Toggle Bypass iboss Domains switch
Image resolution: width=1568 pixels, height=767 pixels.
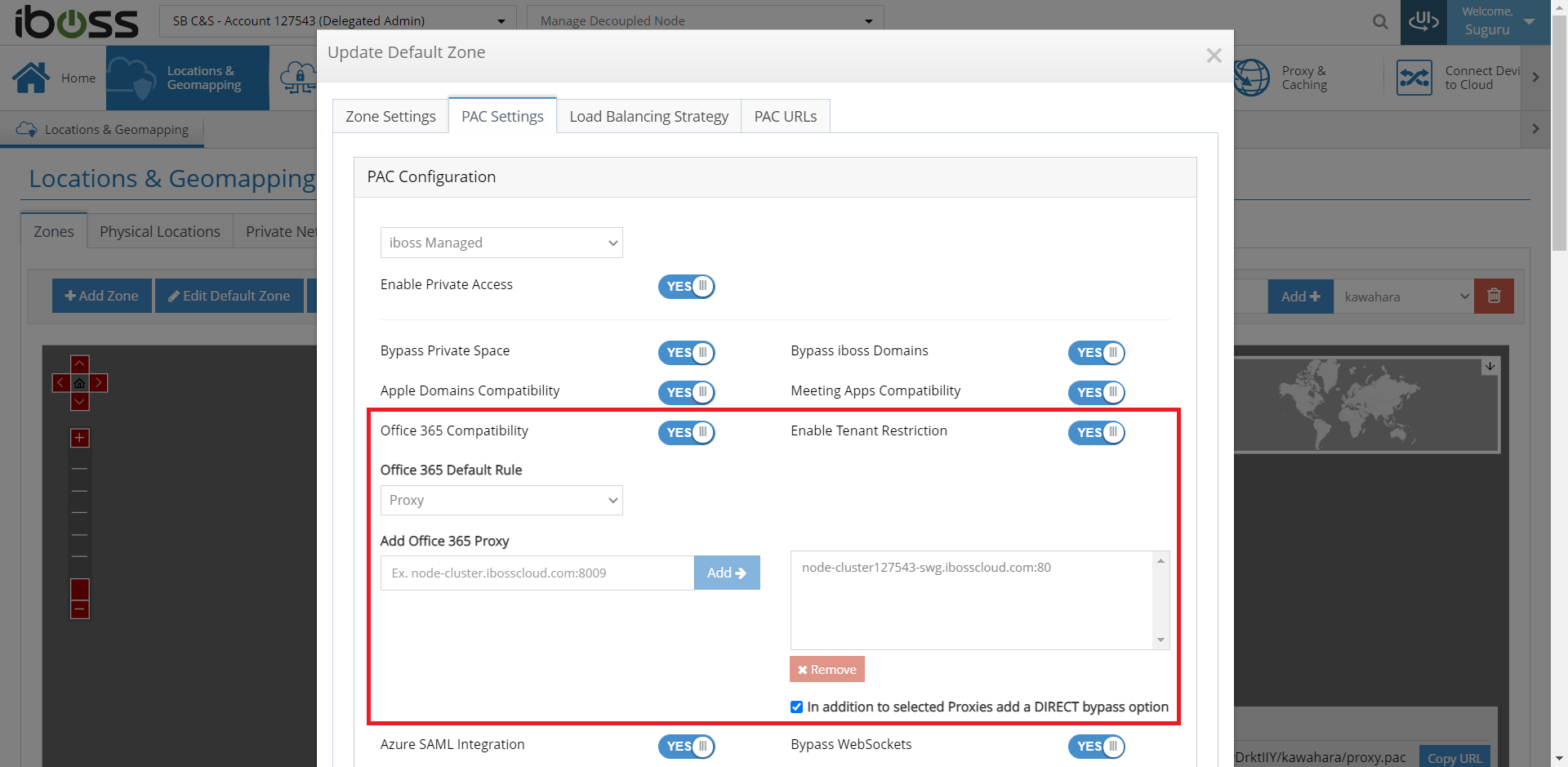pyautogui.click(x=1097, y=352)
